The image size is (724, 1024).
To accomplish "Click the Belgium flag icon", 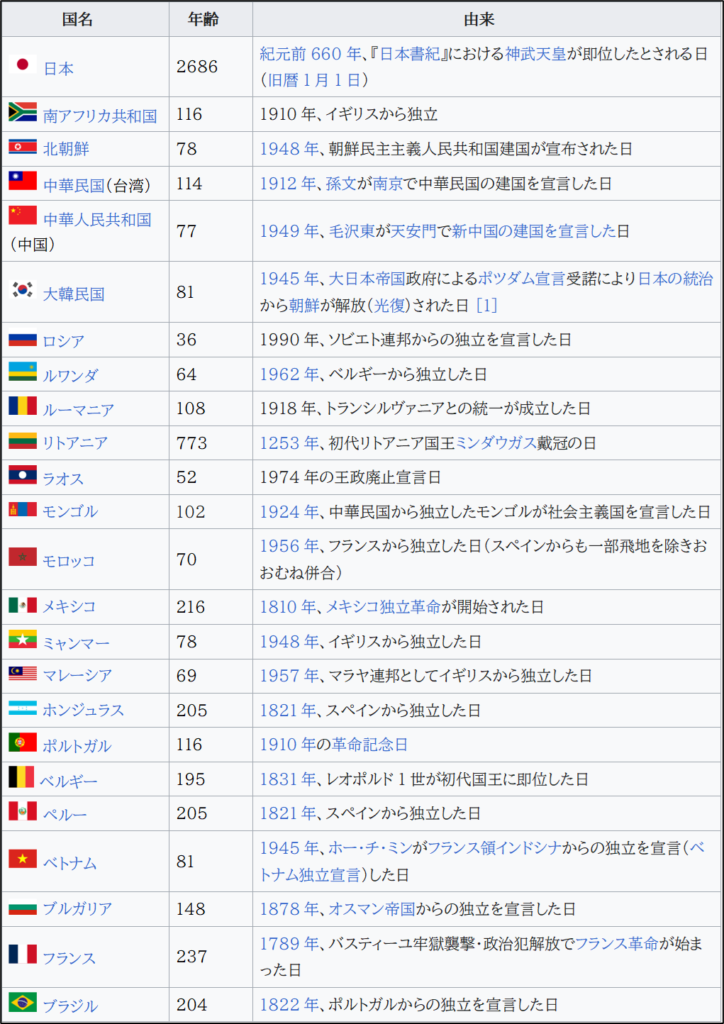I will (21, 777).
